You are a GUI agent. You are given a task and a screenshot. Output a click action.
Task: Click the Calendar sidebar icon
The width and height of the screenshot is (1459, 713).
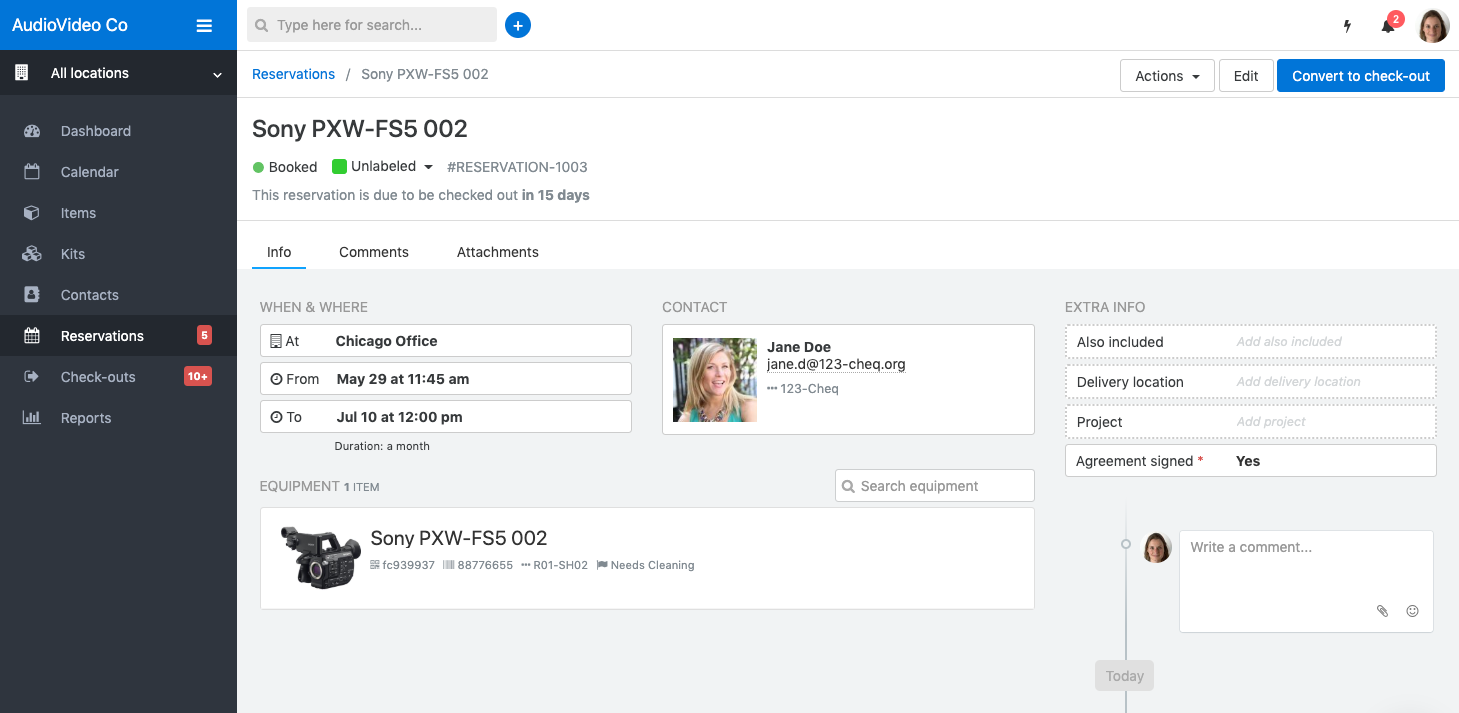pos(32,172)
